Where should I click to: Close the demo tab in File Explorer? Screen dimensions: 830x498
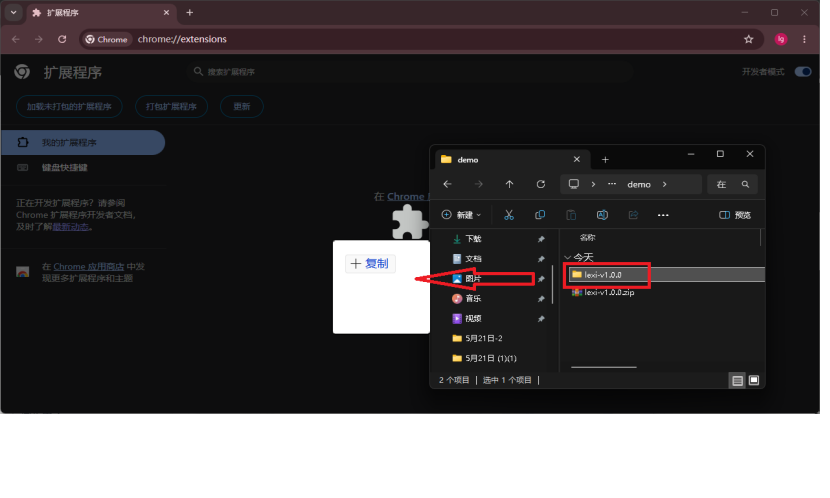(x=577, y=160)
